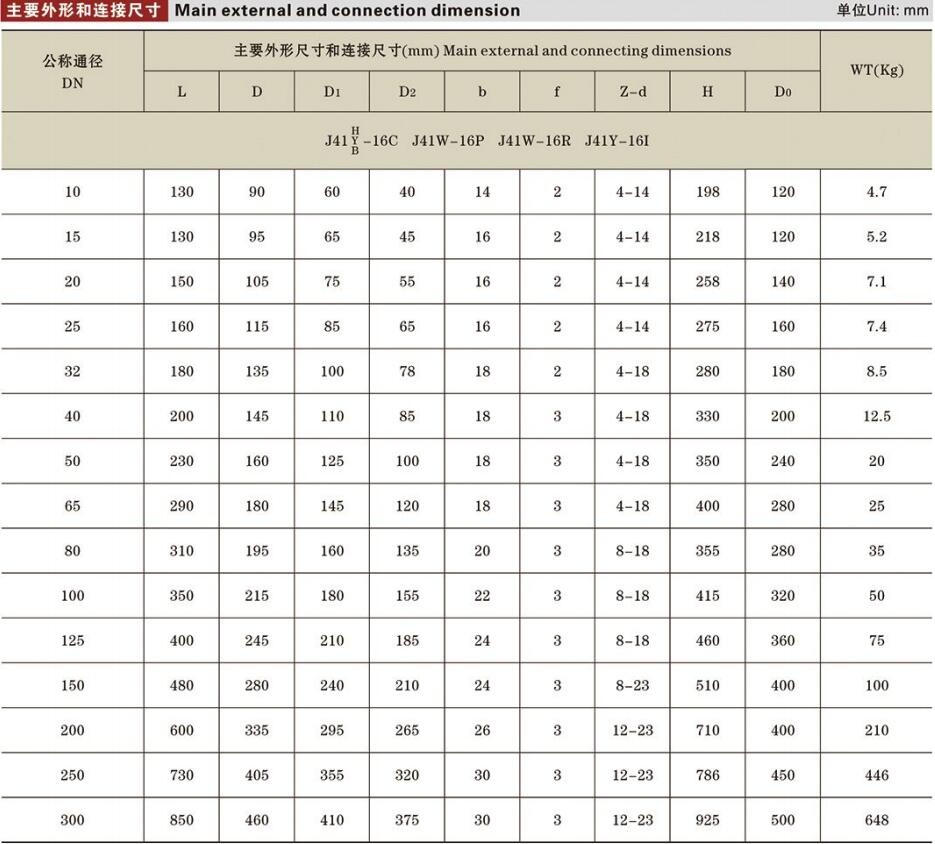Select the f value 2 for DN 32
This screenshot has height=844, width=935.
point(556,370)
